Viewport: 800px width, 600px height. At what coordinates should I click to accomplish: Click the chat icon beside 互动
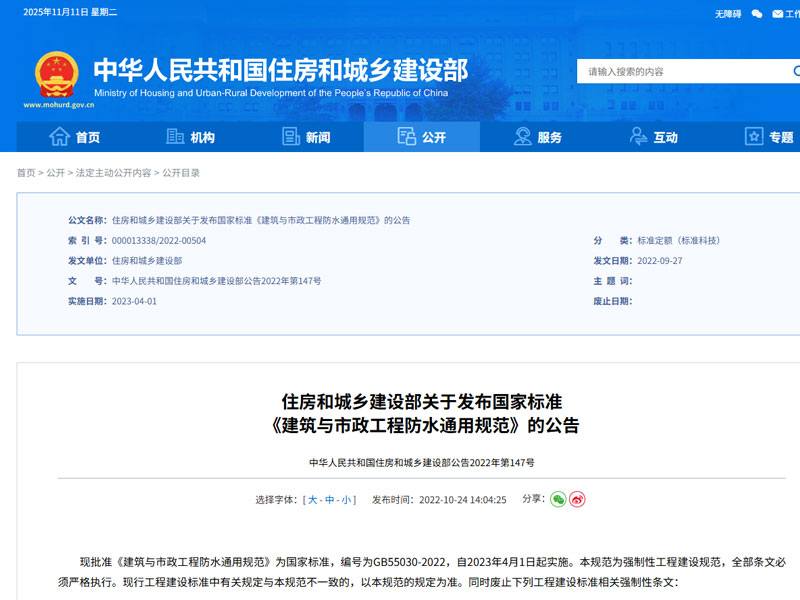pyautogui.click(x=637, y=138)
